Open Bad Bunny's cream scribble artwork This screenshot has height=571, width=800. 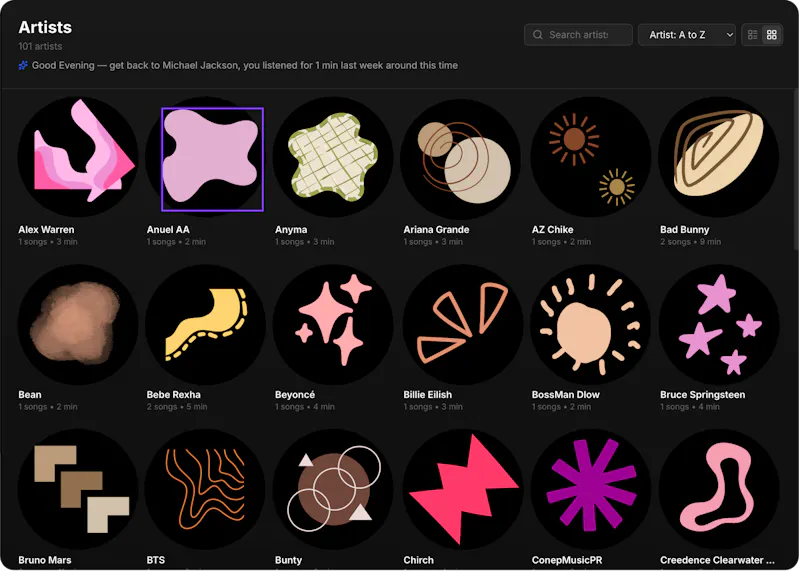(x=719, y=157)
